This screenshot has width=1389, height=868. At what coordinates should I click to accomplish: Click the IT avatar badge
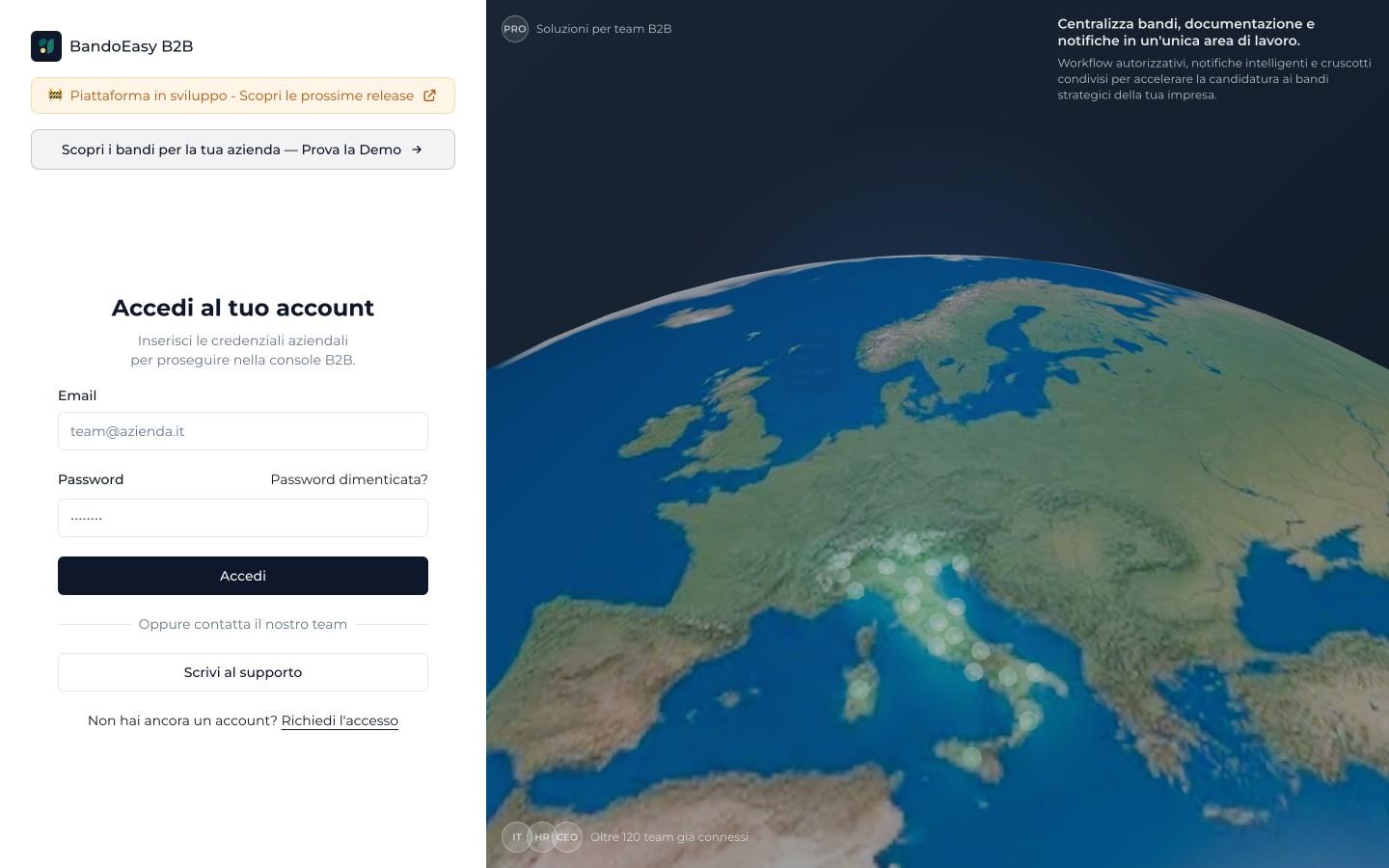point(517,837)
